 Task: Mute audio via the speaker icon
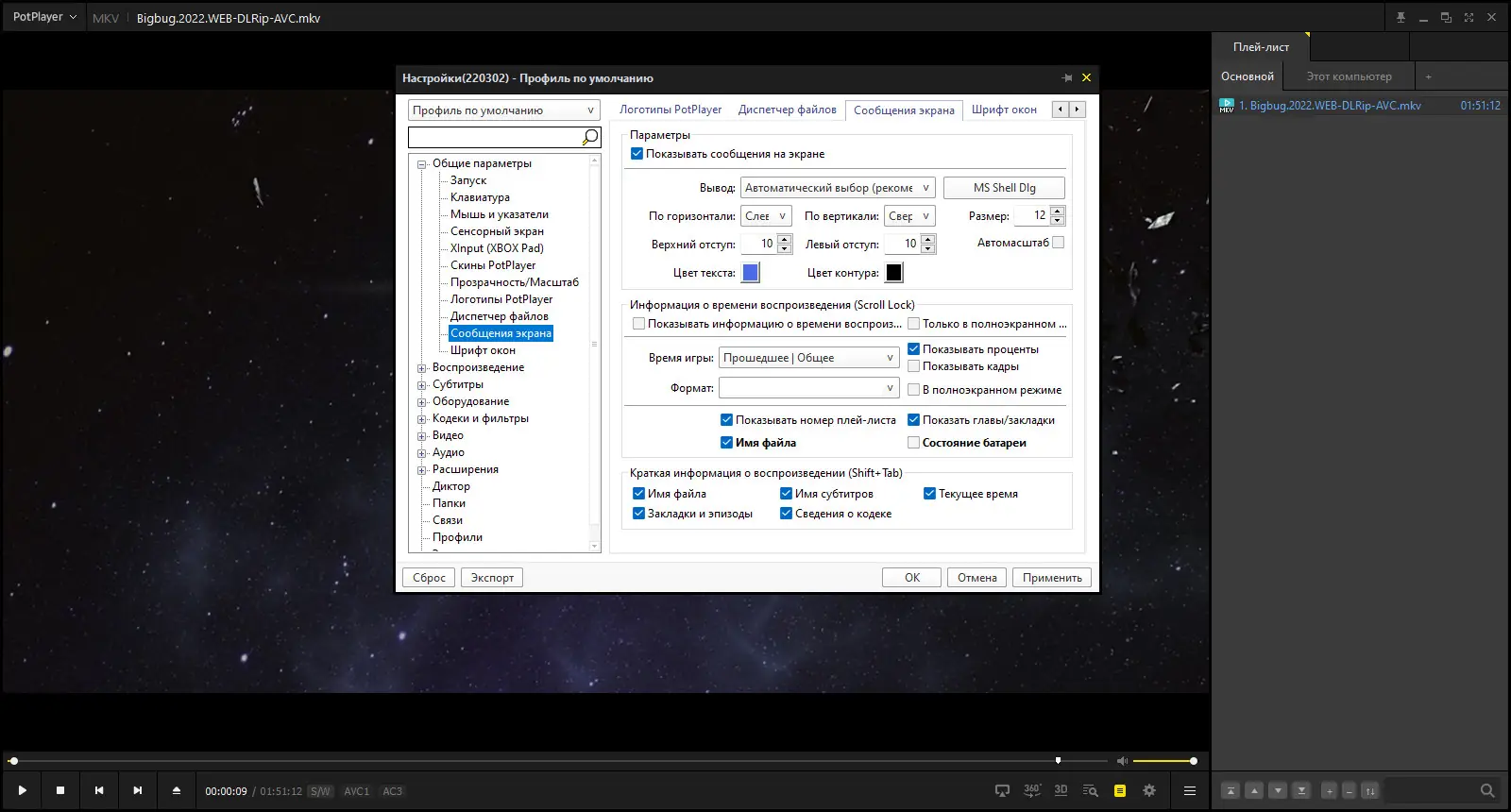click(1122, 760)
